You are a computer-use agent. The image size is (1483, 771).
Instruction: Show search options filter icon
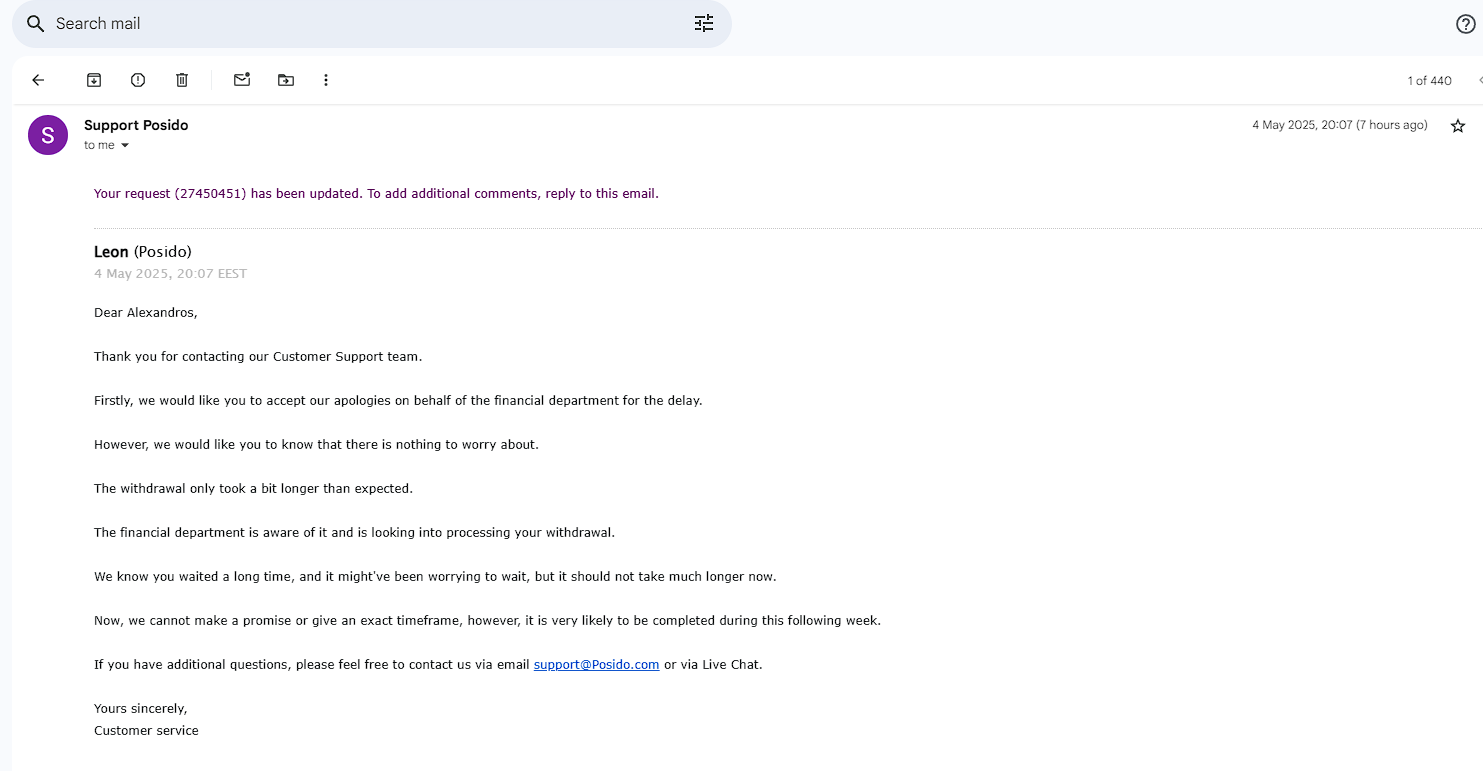704,24
